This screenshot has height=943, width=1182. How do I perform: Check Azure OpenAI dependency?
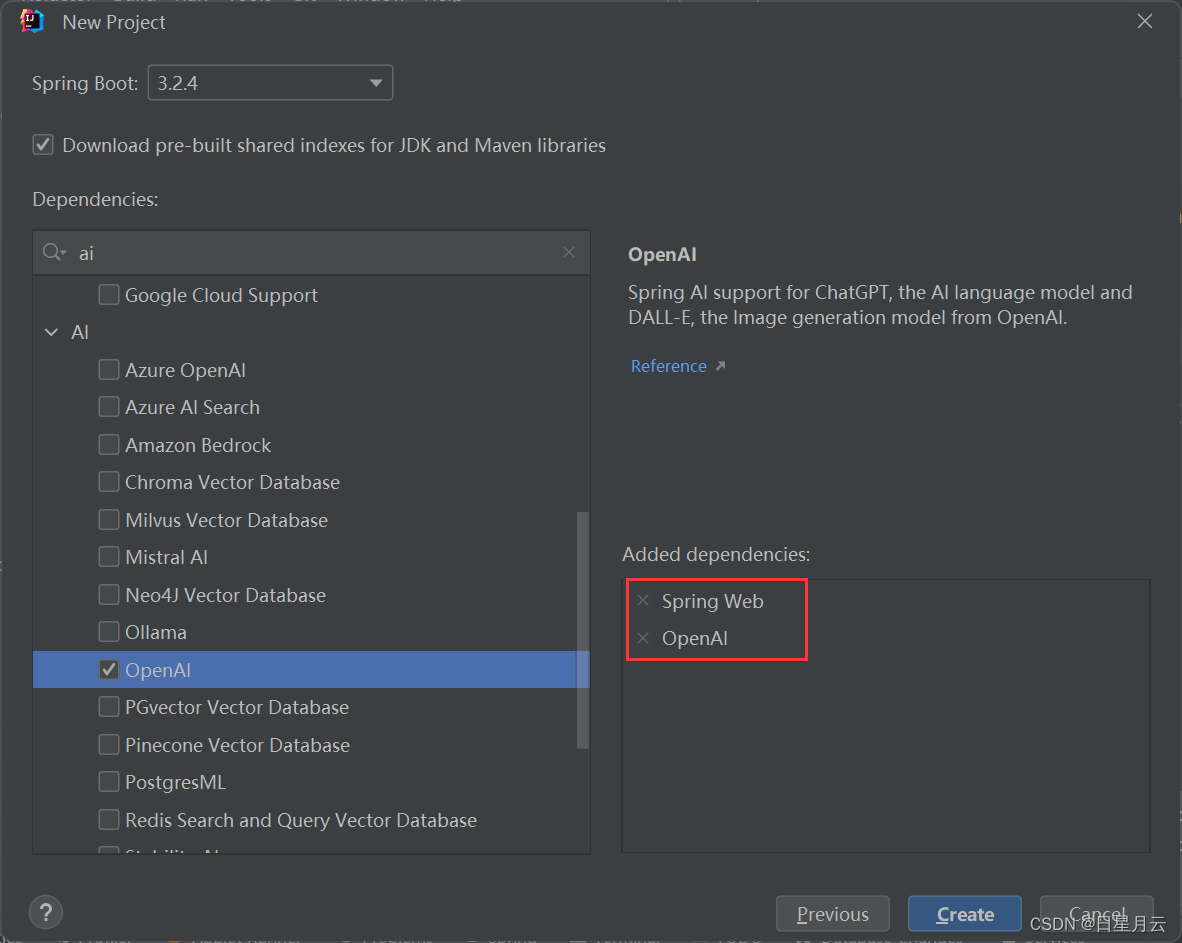109,370
